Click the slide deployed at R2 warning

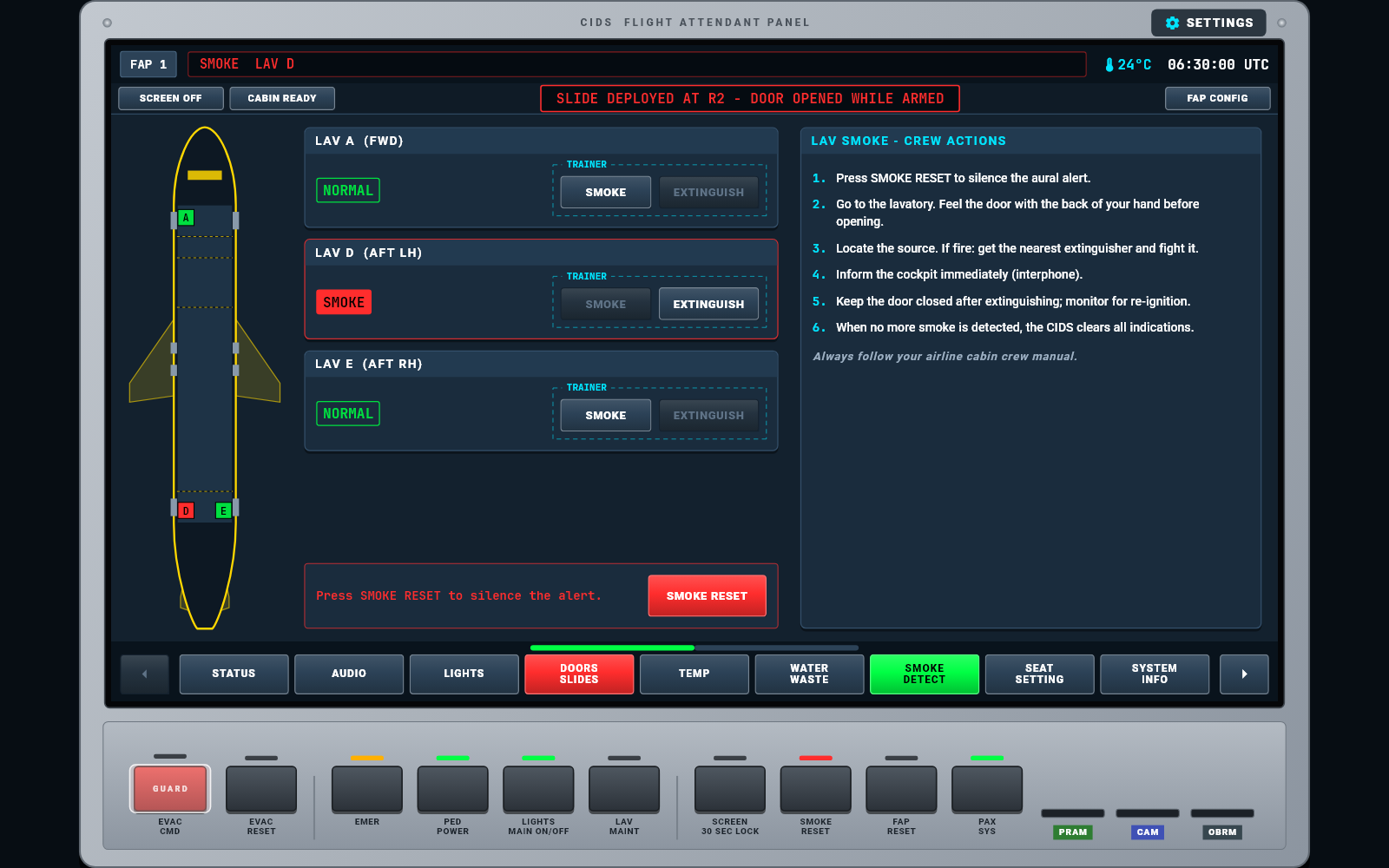tap(750, 99)
